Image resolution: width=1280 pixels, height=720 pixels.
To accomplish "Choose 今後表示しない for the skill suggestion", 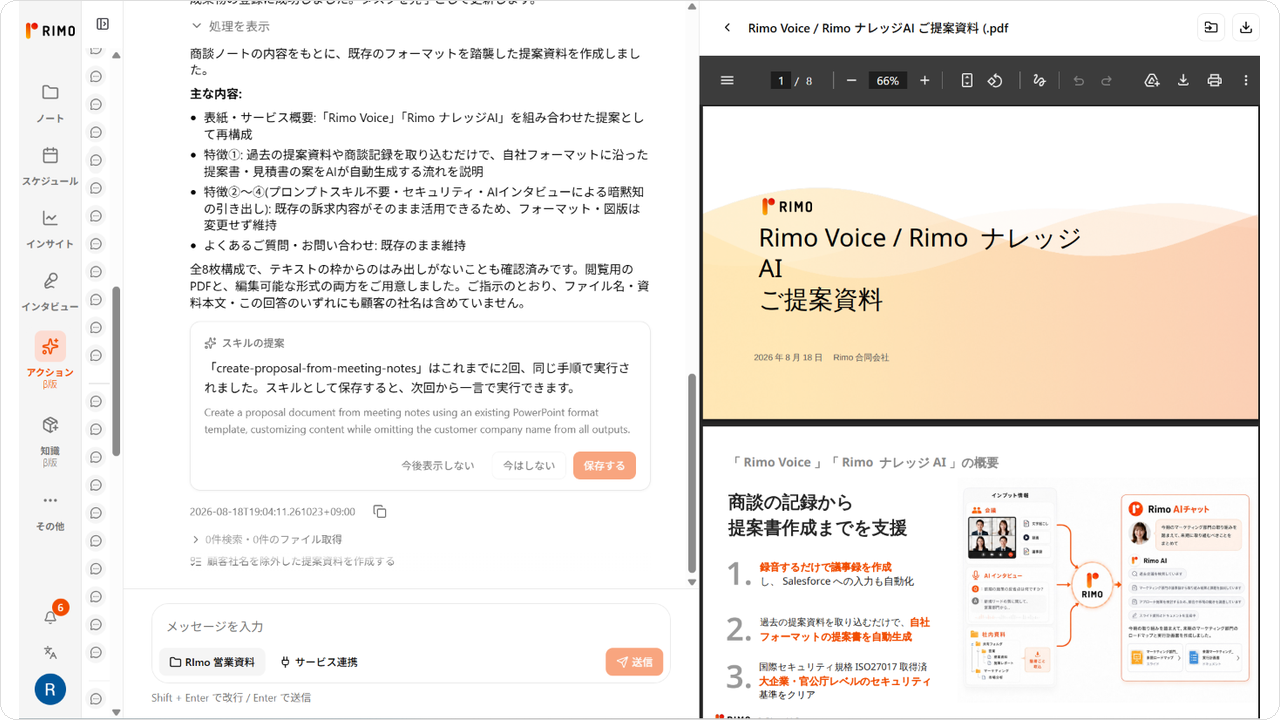I will pyautogui.click(x=438, y=466).
